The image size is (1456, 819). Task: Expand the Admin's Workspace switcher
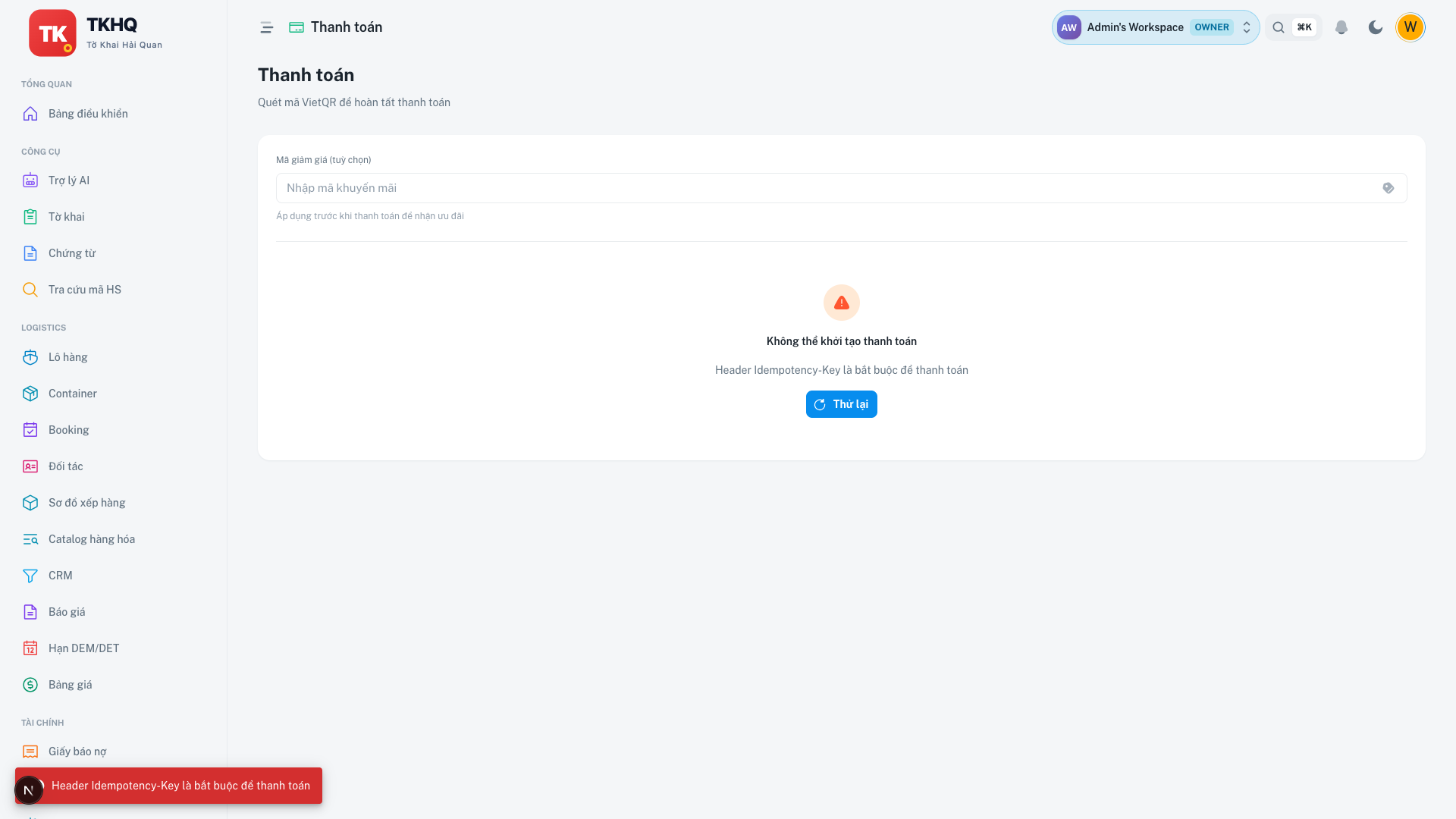pos(1156,27)
